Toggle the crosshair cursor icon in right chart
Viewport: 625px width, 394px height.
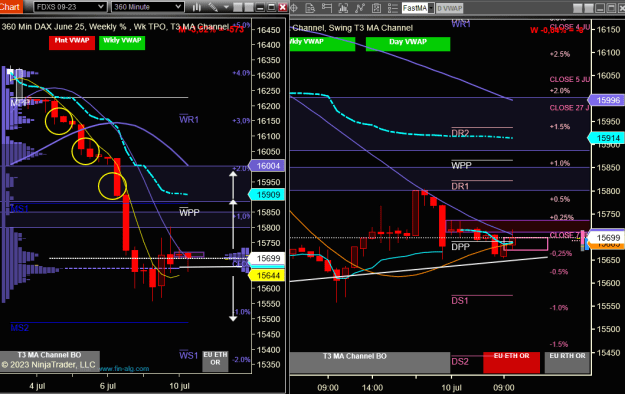click(294, 8)
